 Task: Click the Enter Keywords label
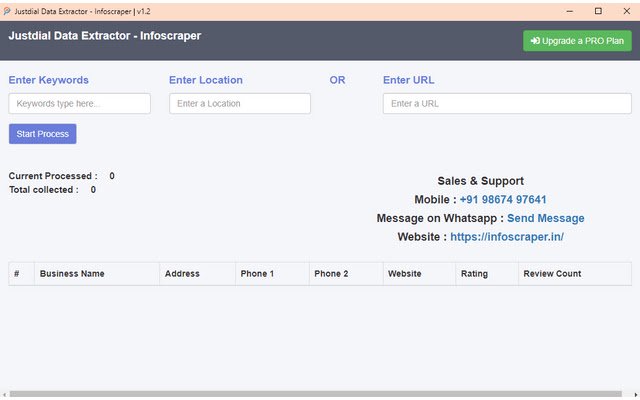[x=49, y=80]
